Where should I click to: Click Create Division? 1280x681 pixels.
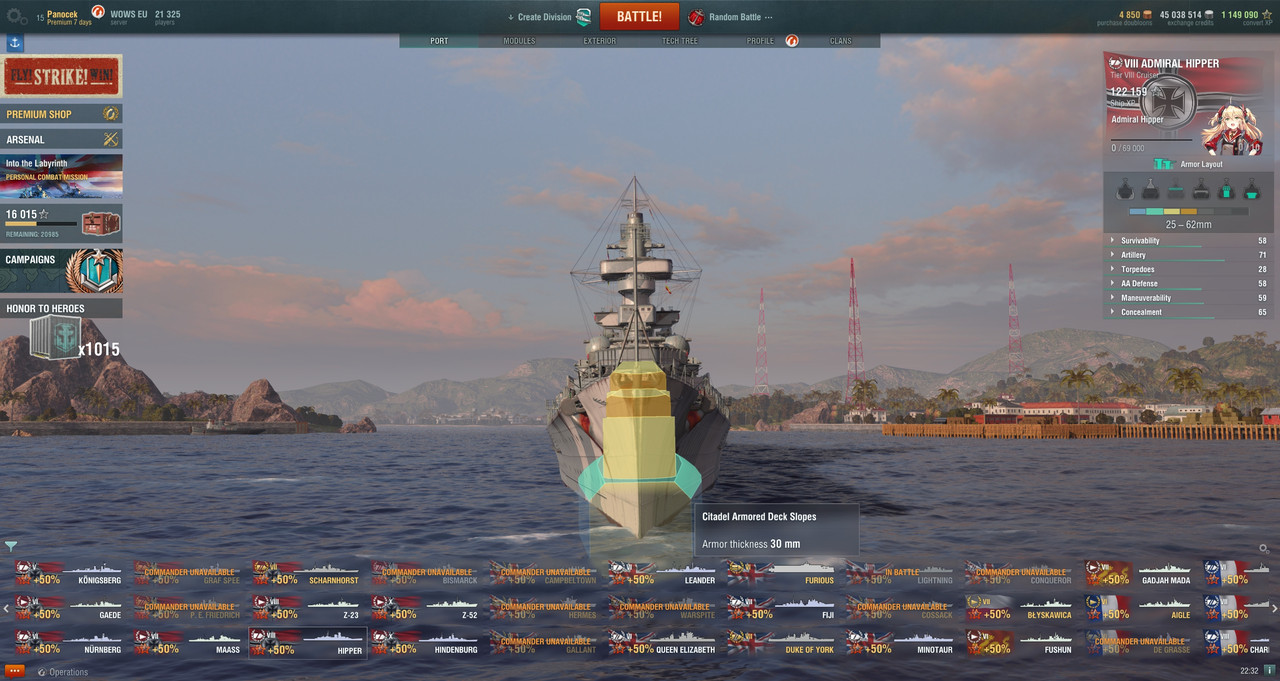tap(550, 17)
